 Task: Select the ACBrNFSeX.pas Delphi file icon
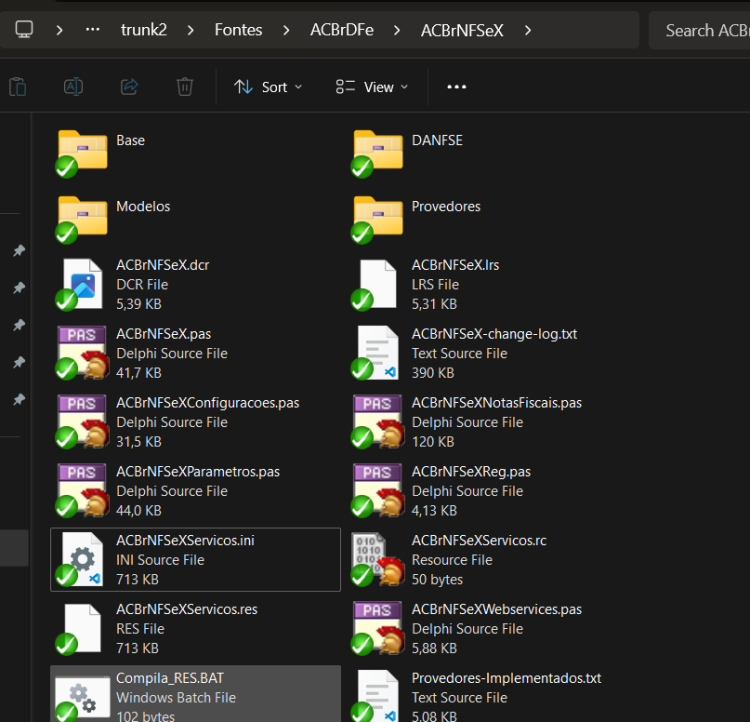tap(82, 353)
